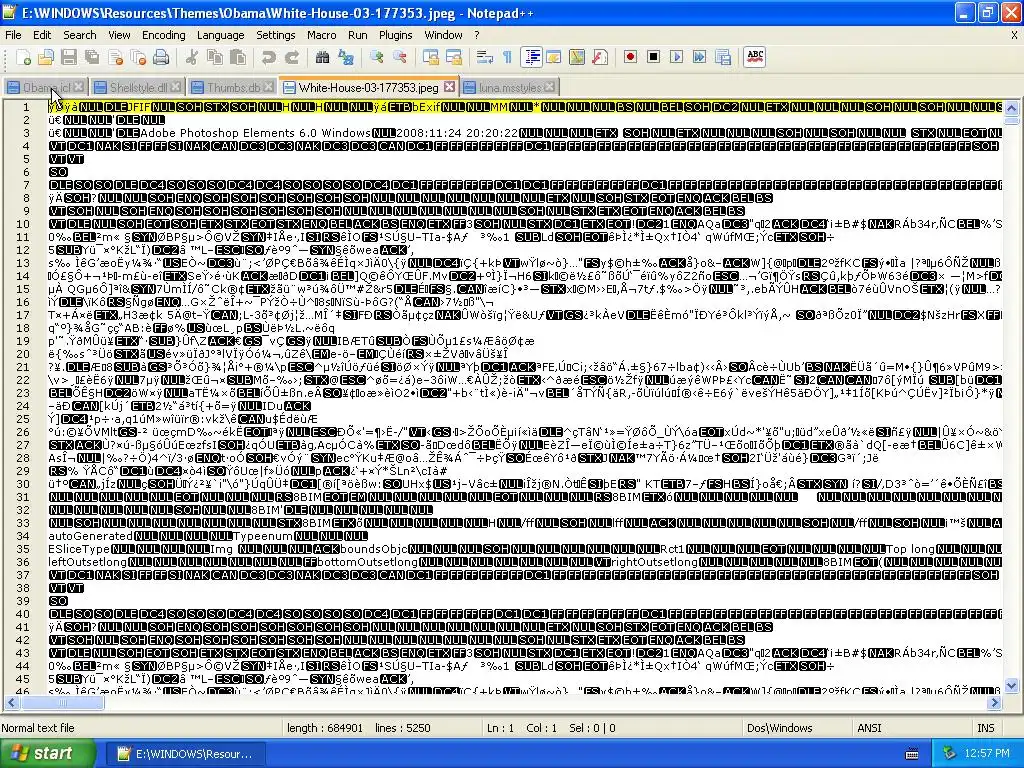
Task: Click the Zoom Out magnifier icon
Action: (399, 57)
